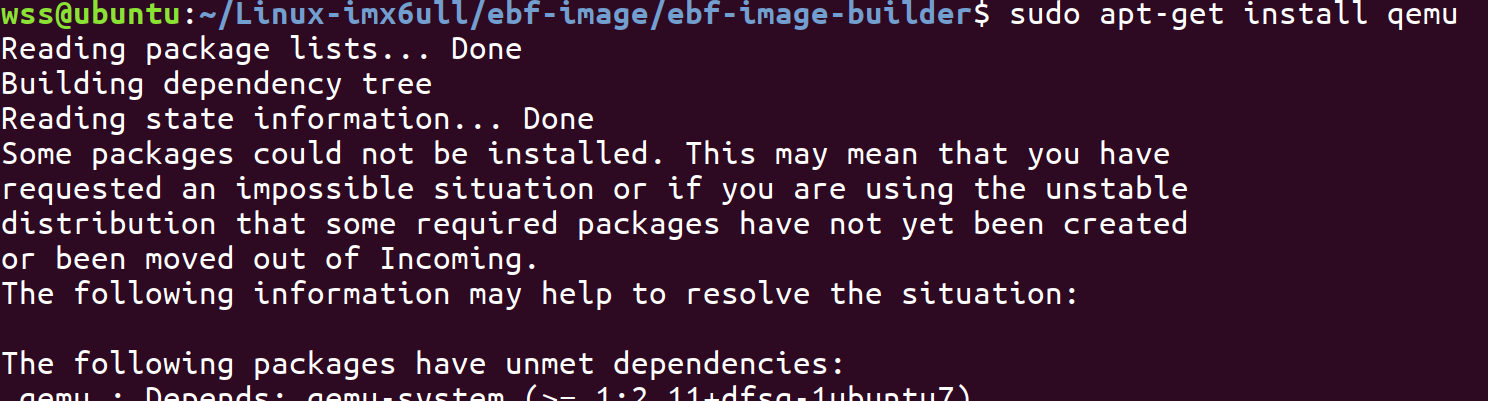Click the Reading state information line
The height and width of the screenshot is (401, 1488).
[297, 119]
